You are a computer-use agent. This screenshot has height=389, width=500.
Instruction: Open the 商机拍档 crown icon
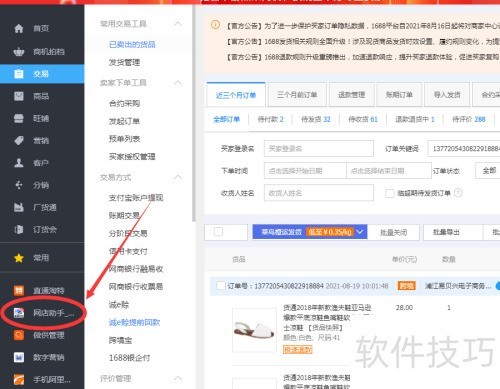(x=19, y=52)
